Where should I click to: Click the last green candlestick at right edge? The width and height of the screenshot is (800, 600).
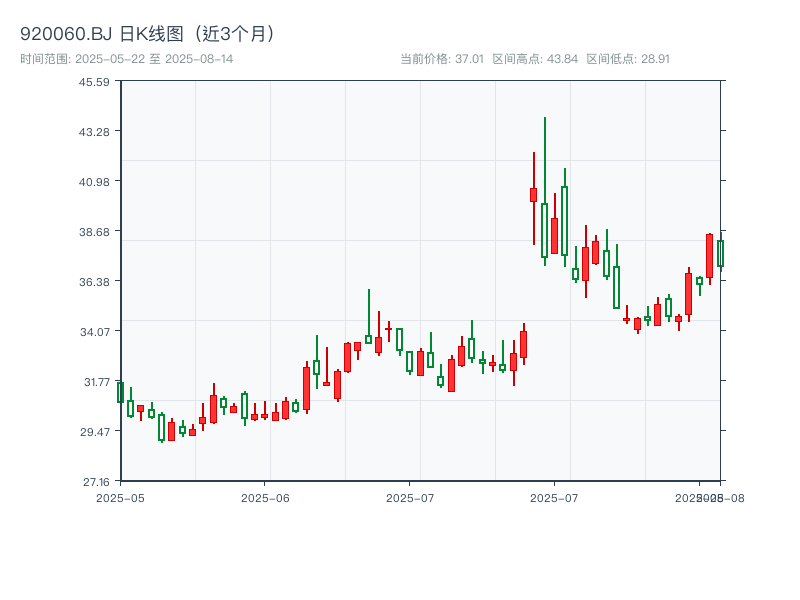(x=720, y=254)
